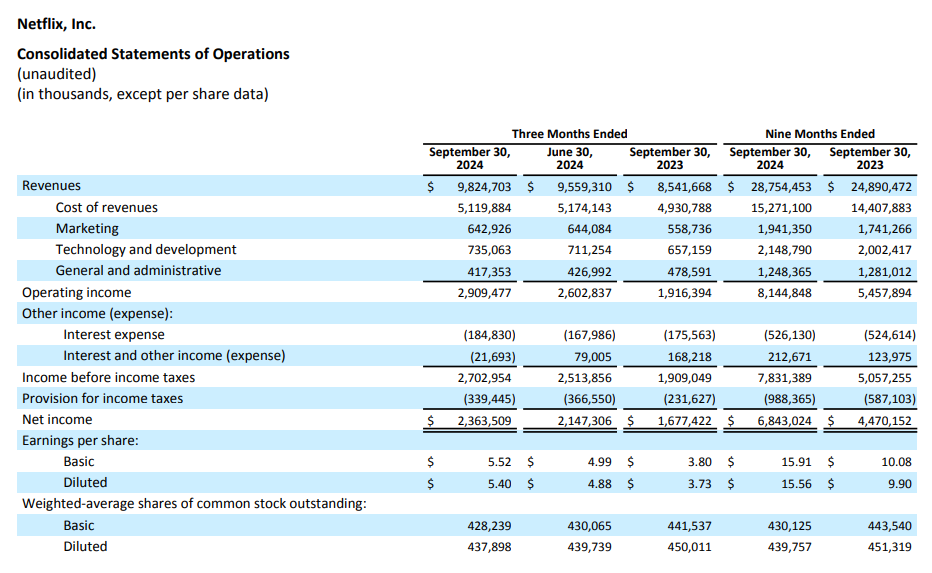Select the "Consolidated Statements of Operations" heading

pos(153,54)
